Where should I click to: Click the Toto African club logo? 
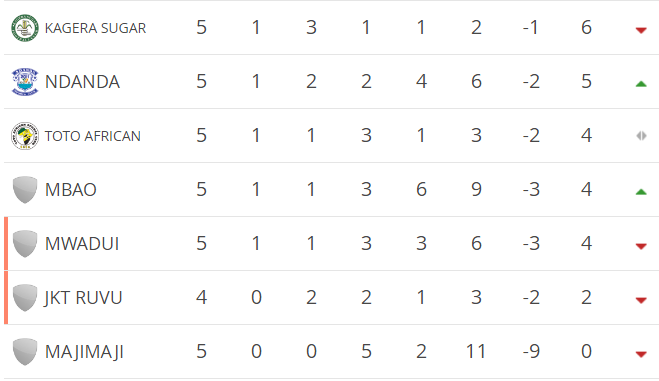click(x=25, y=136)
